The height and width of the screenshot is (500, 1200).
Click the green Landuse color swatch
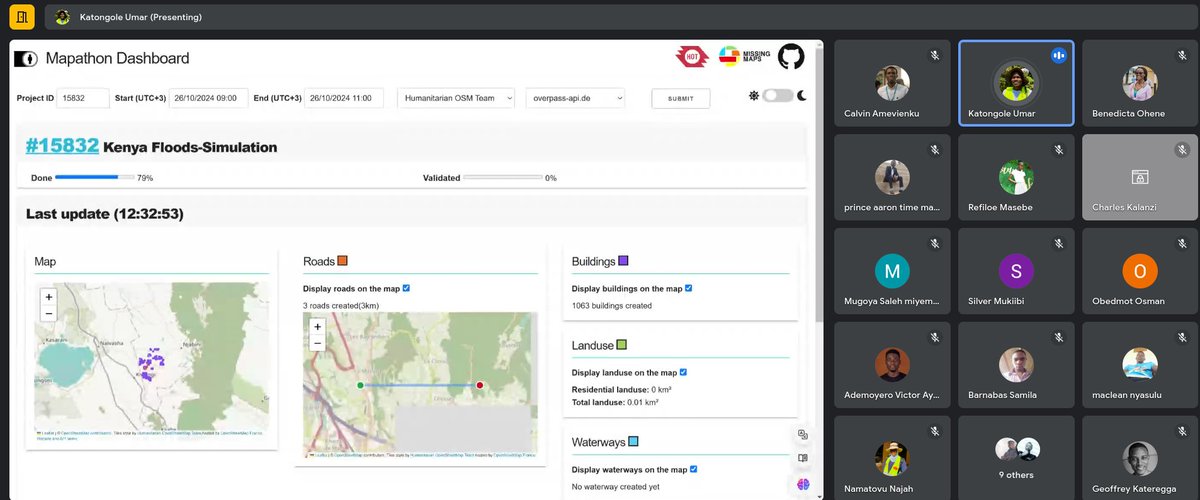point(621,345)
